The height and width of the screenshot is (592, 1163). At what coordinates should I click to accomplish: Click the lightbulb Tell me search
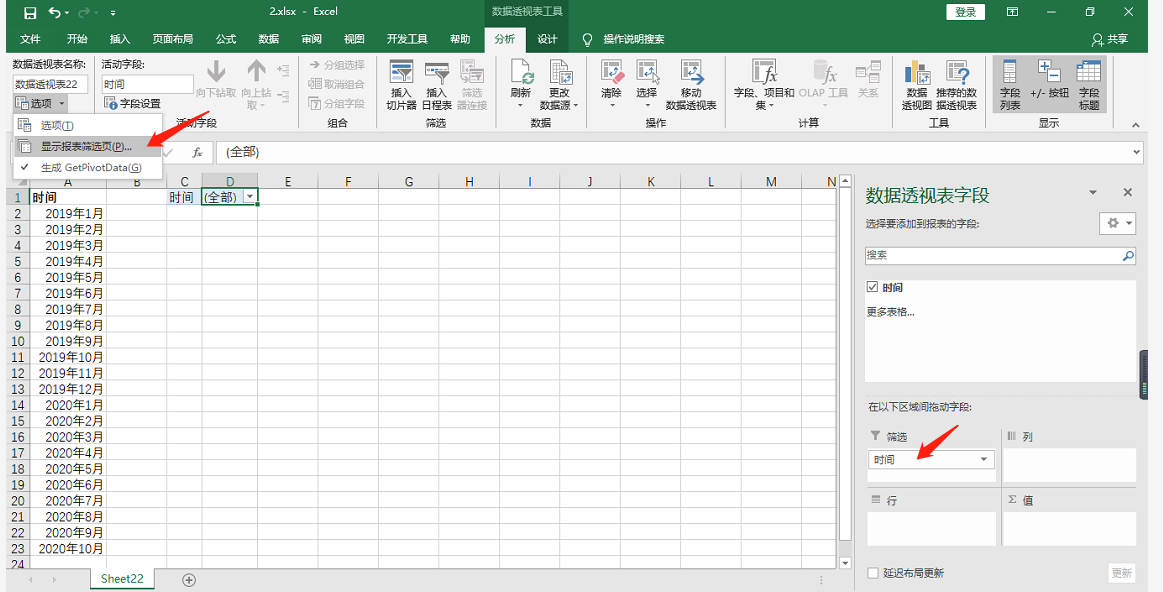pyautogui.click(x=587, y=39)
